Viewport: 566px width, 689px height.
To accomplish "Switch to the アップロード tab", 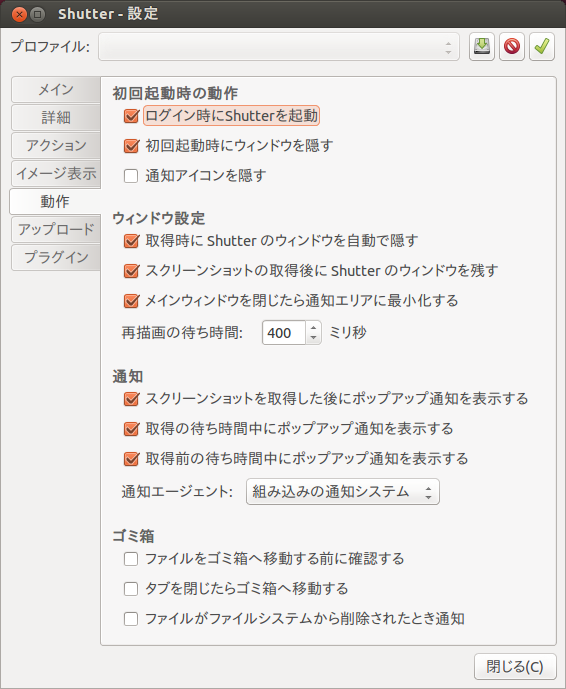I will click(x=56, y=229).
